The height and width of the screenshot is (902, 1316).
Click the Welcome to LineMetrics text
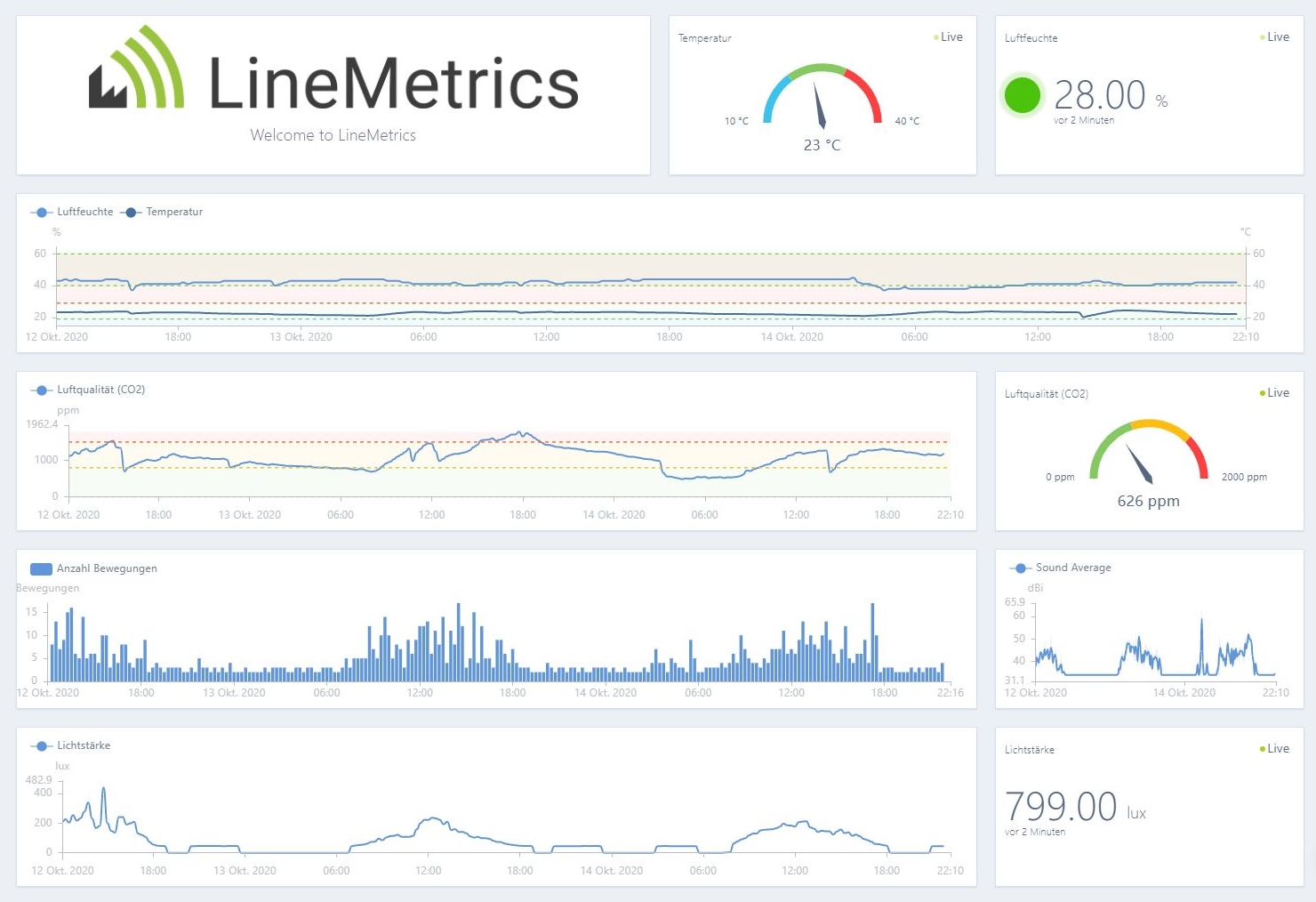point(333,135)
